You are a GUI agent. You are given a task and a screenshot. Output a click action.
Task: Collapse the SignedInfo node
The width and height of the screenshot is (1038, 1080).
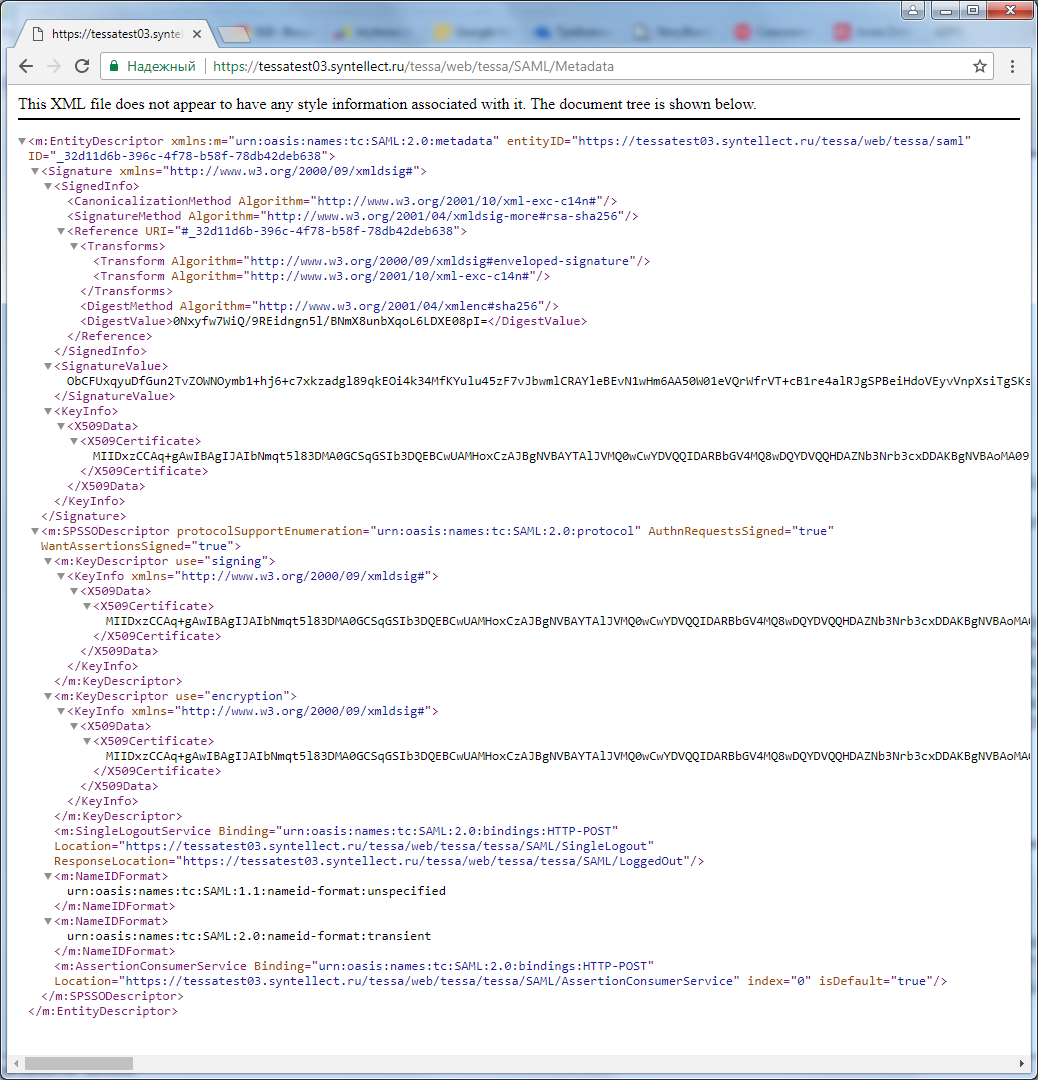tap(48, 187)
